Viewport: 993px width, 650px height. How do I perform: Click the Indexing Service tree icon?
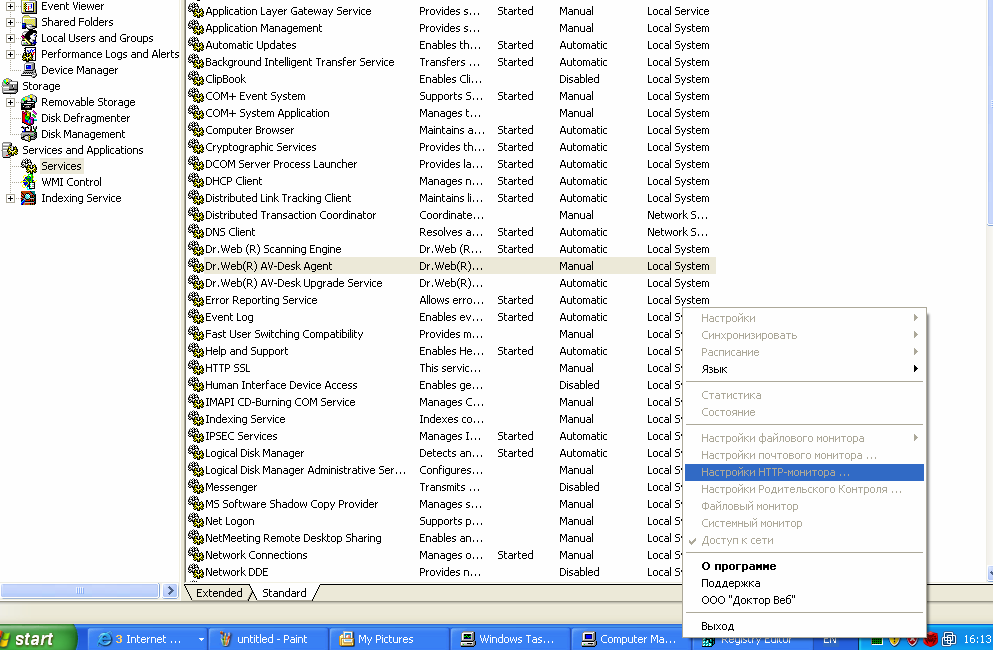pyautogui.click(x=29, y=198)
